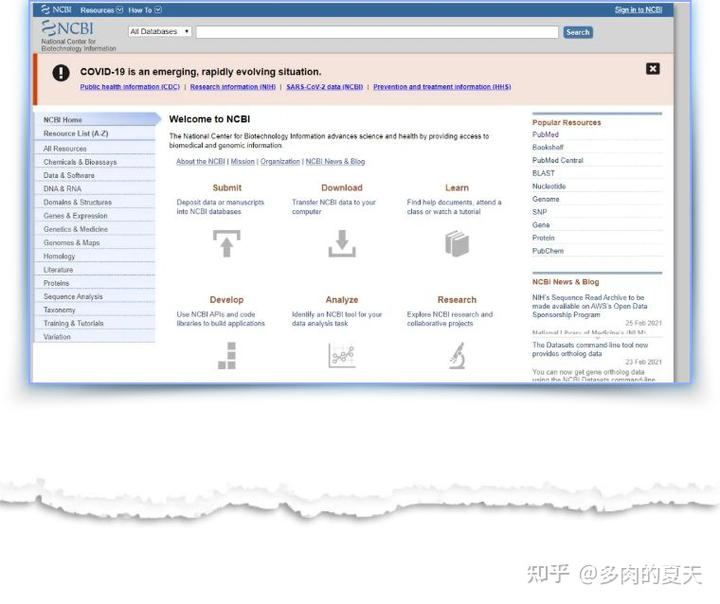The height and width of the screenshot is (604, 720).
Task: Select Data & Software category
Action: (x=95, y=175)
